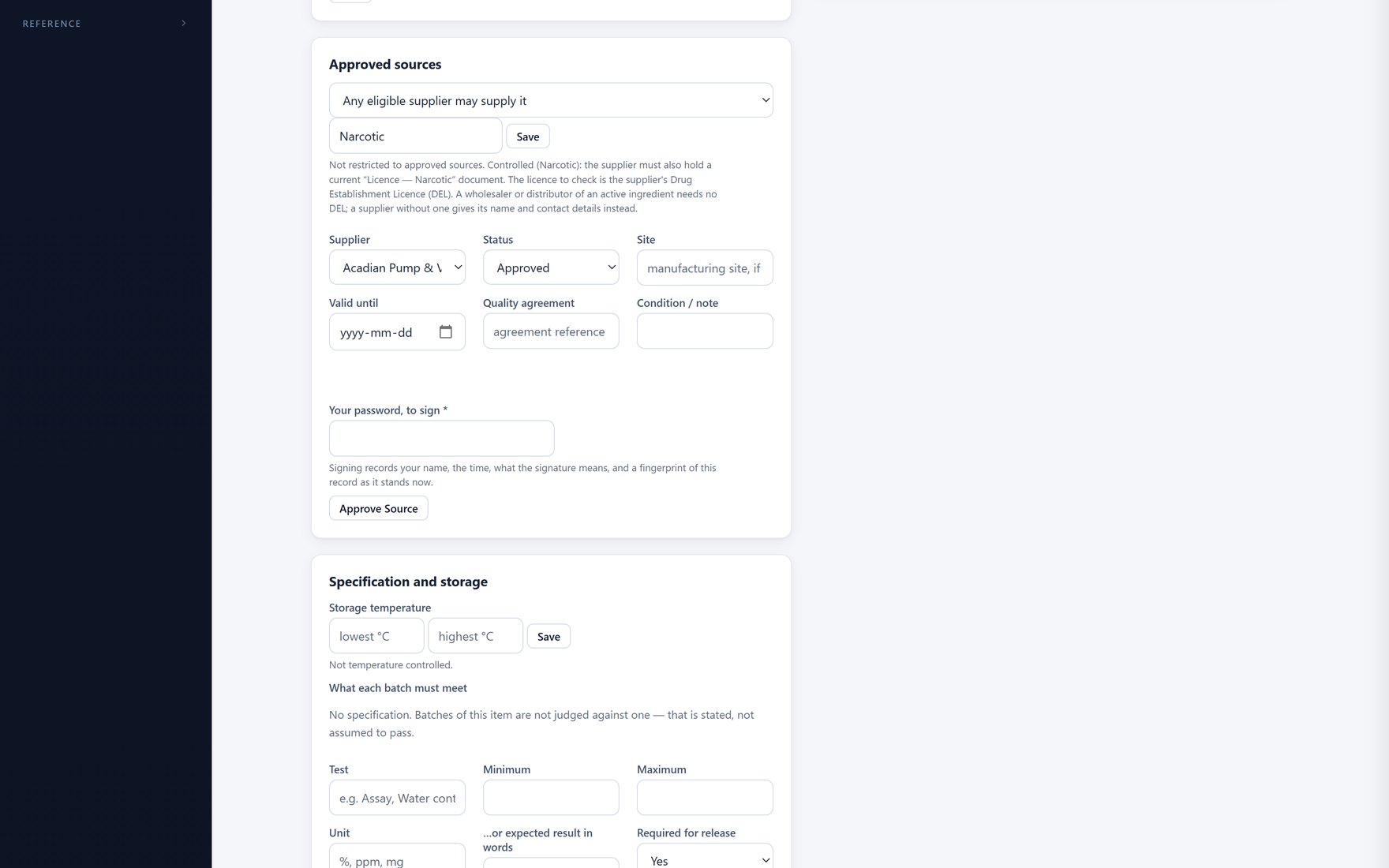This screenshot has height=868, width=1389.
Task: Click the Approve Source button
Action: coord(379,508)
